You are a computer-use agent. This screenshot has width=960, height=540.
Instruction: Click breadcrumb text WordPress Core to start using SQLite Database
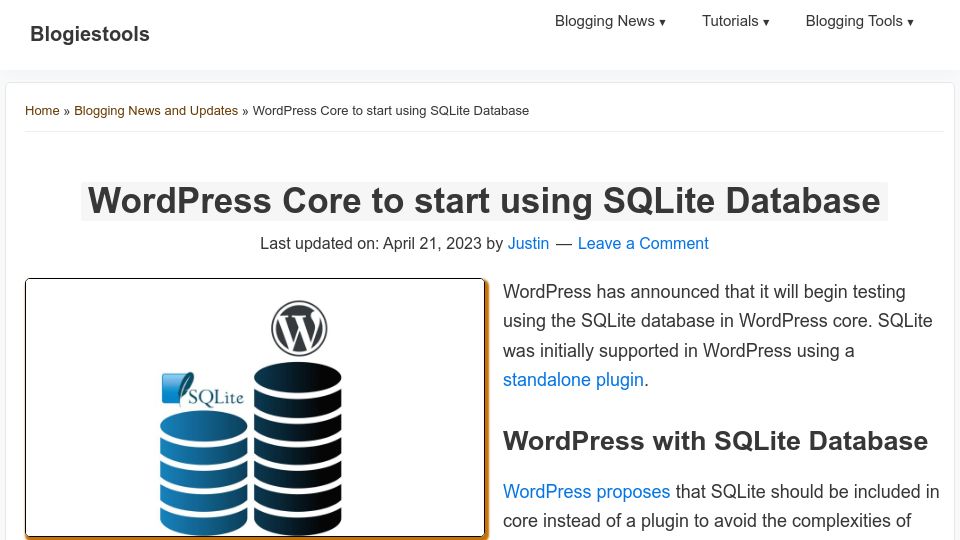(x=391, y=111)
